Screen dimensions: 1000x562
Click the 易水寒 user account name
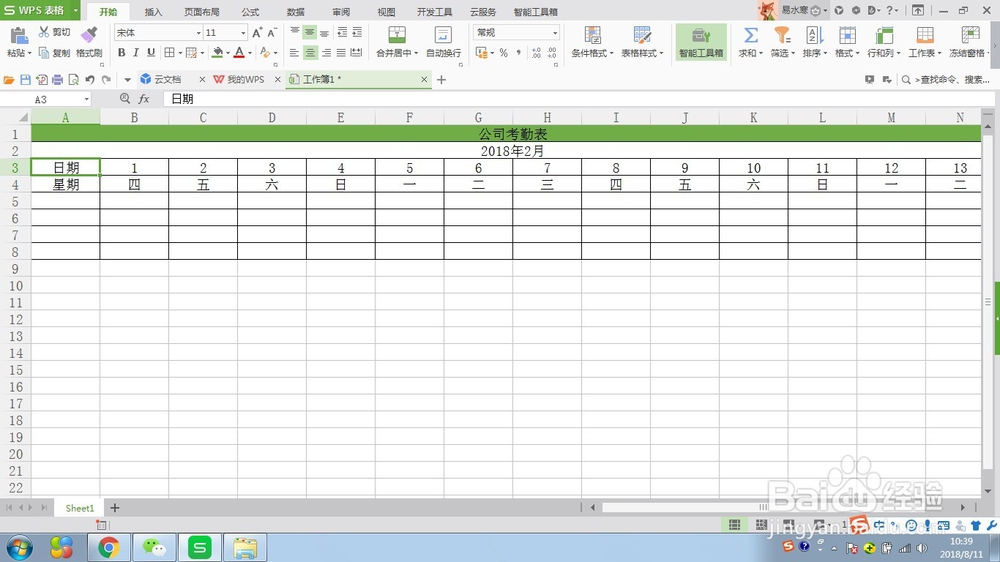[x=795, y=10]
